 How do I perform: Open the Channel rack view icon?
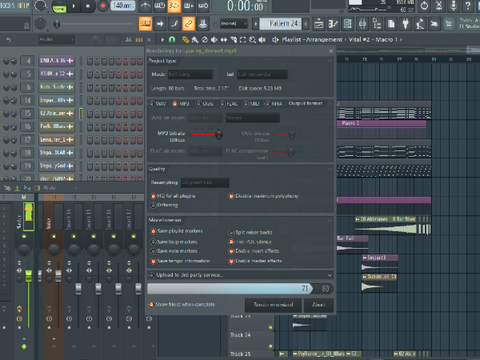pos(348,24)
